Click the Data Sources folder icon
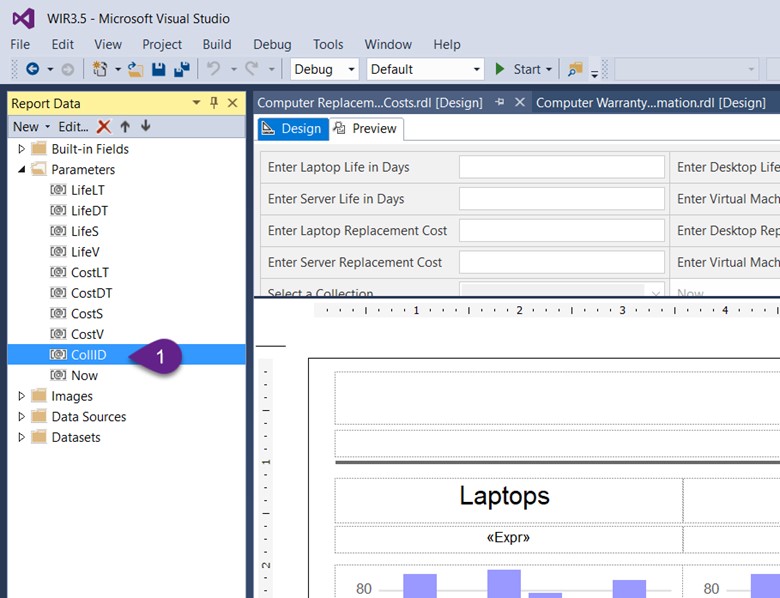This screenshot has height=598, width=780. [x=39, y=416]
